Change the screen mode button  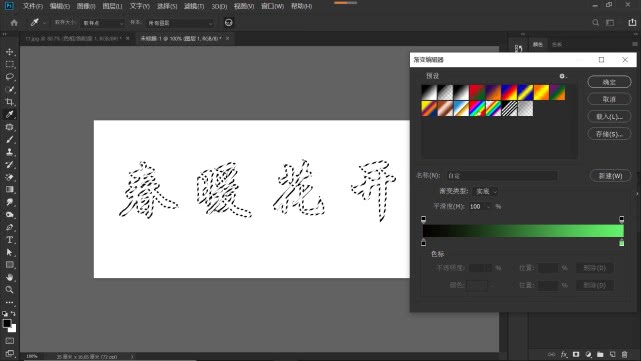(9, 353)
